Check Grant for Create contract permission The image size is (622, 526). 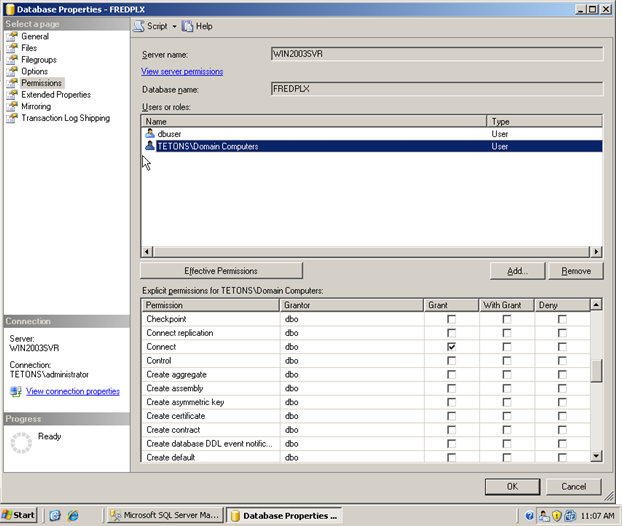pos(451,430)
